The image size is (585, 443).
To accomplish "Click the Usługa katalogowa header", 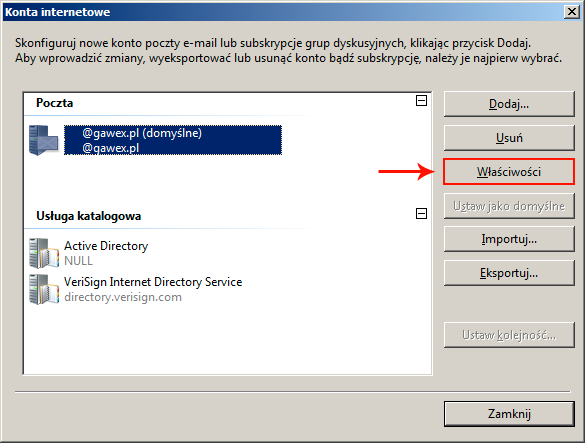I will tap(88, 216).
